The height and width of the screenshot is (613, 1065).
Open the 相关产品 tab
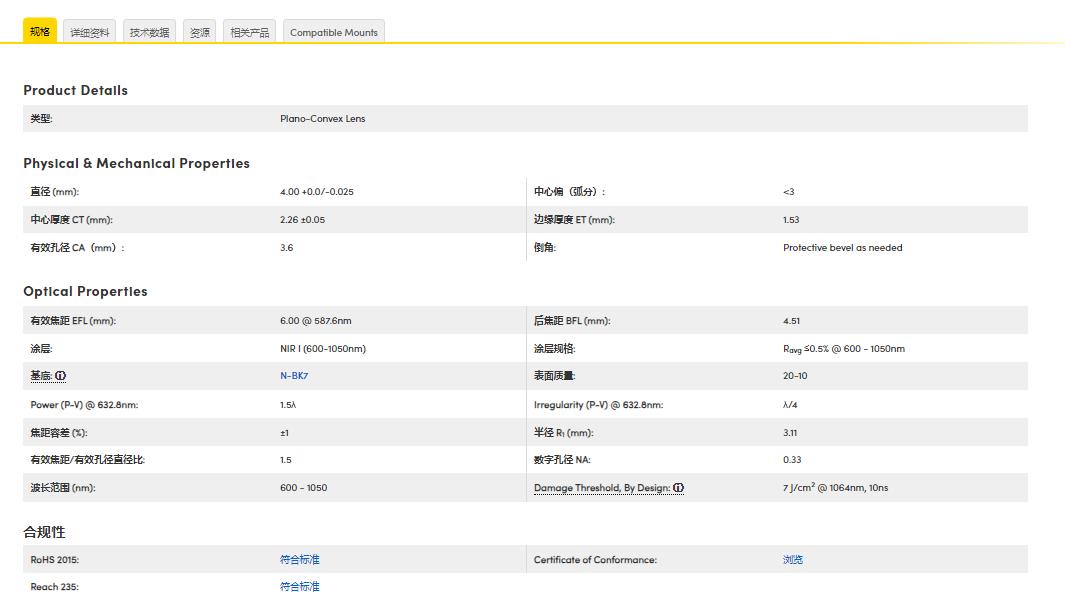point(249,32)
